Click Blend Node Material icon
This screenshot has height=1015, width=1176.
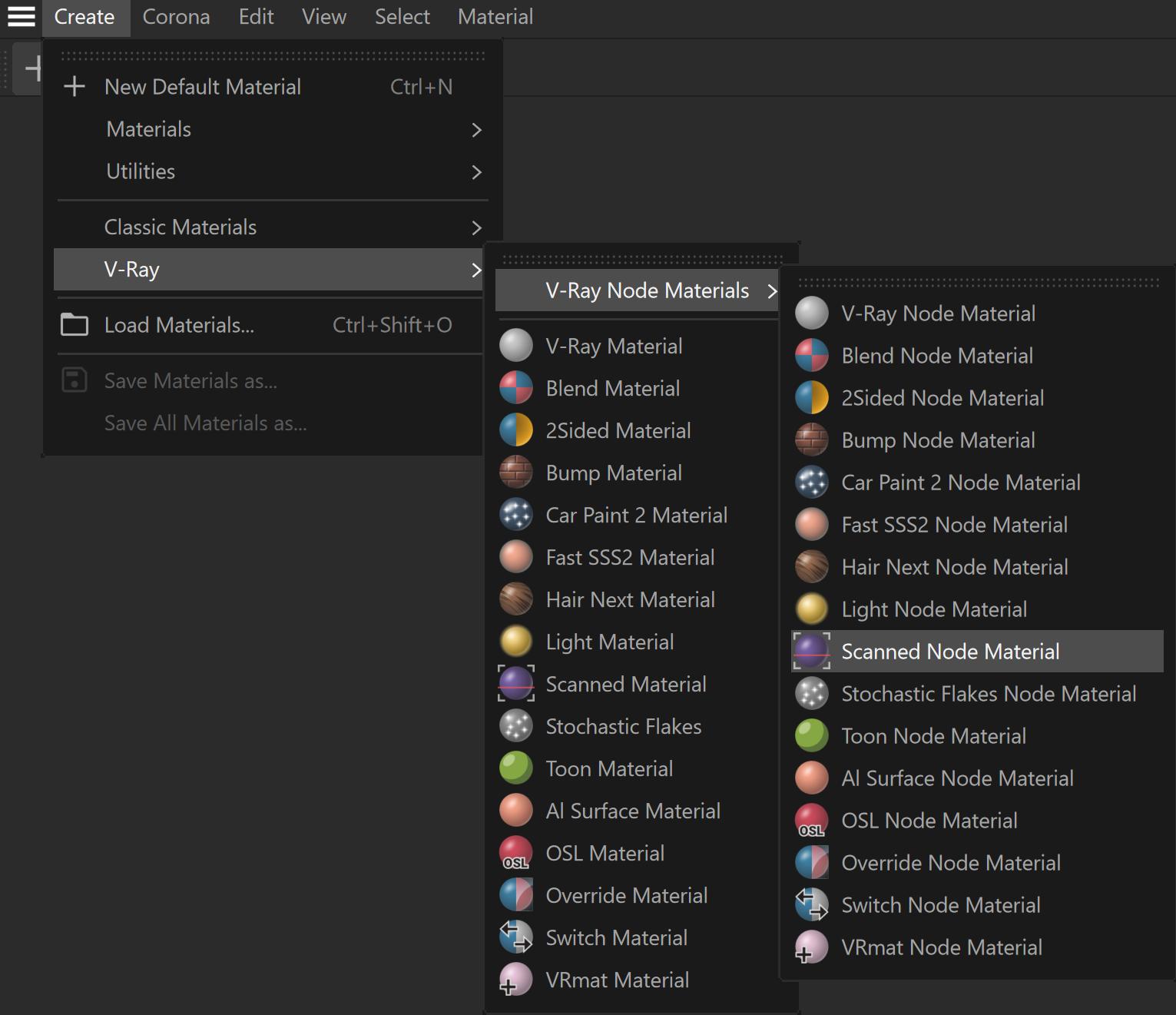(x=812, y=356)
